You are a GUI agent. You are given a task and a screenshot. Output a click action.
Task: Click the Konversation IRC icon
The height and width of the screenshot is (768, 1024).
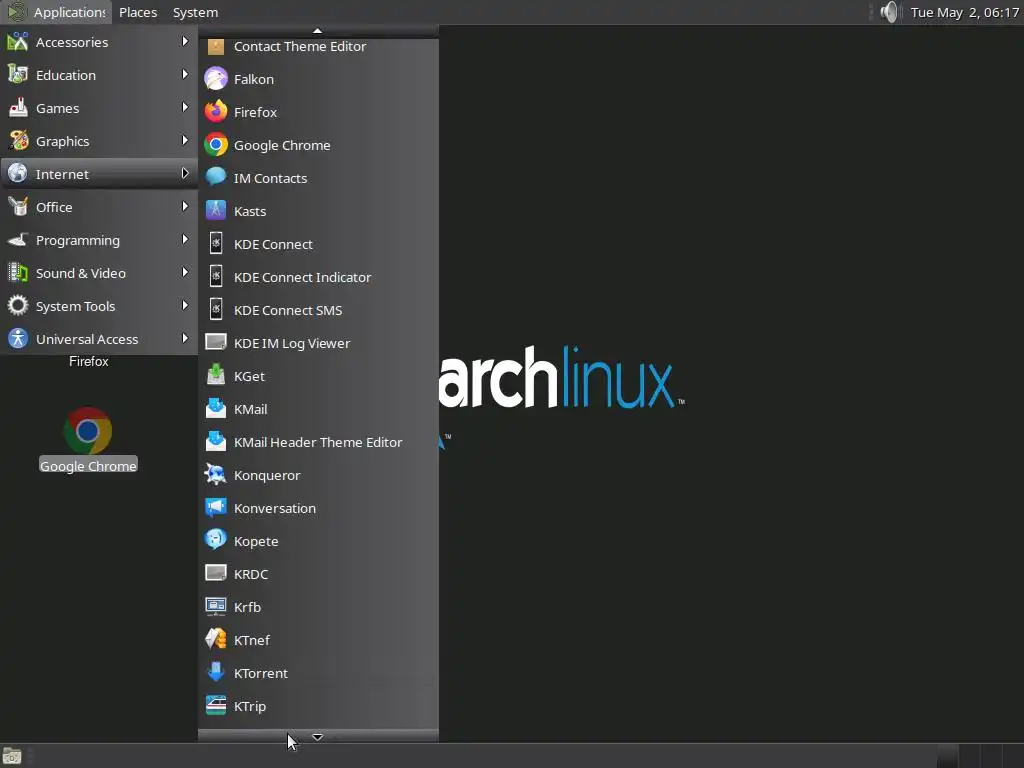tap(216, 507)
